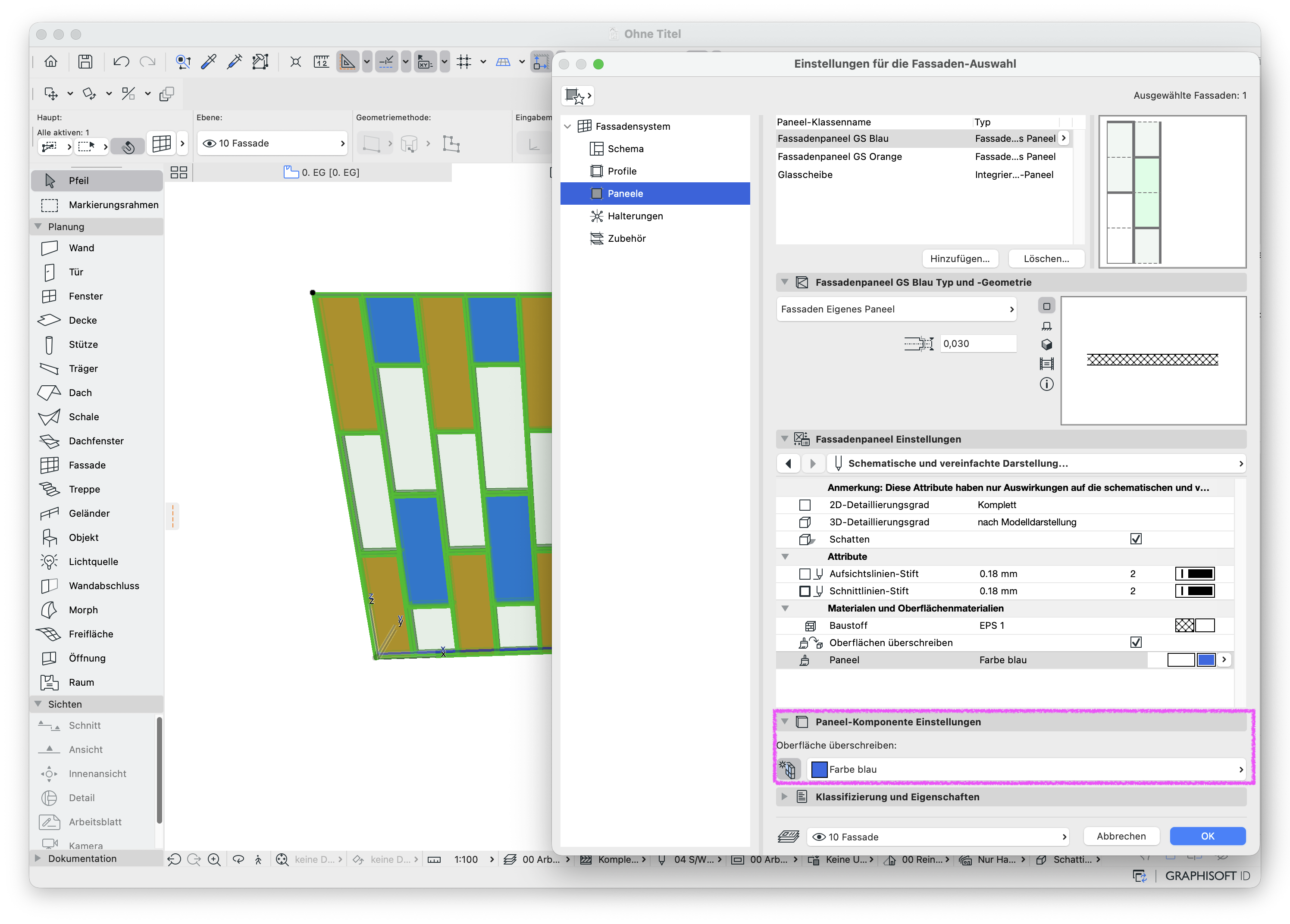Select the Fenster tool
The height and width of the screenshot is (924, 1290).
97,296
